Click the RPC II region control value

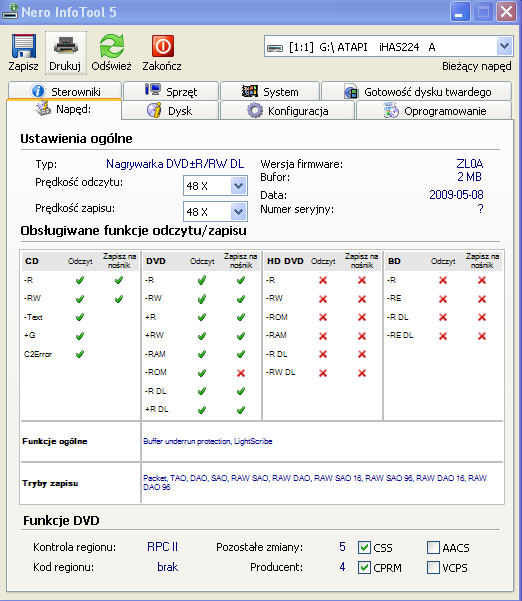163,547
